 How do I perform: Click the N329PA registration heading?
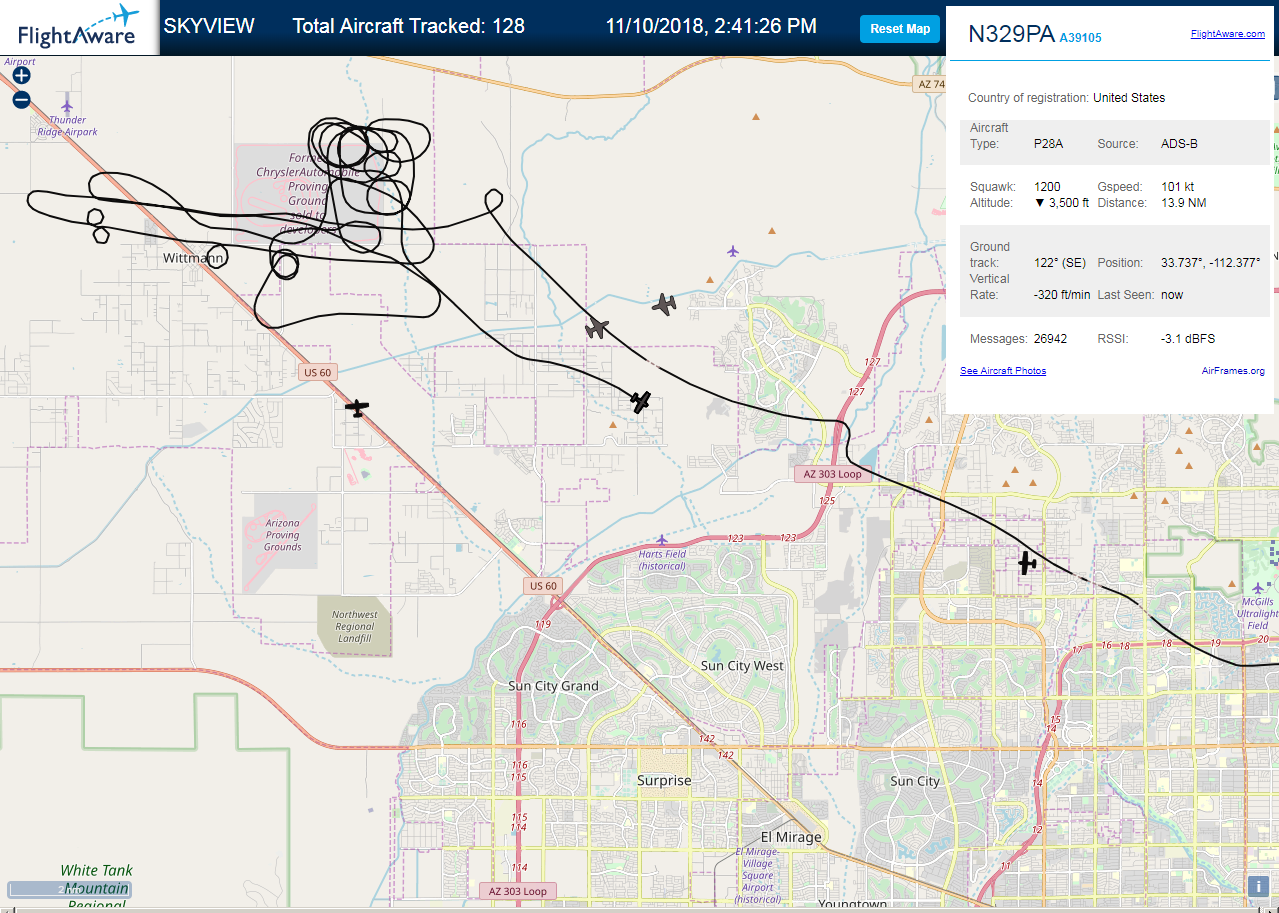(x=1011, y=35)
